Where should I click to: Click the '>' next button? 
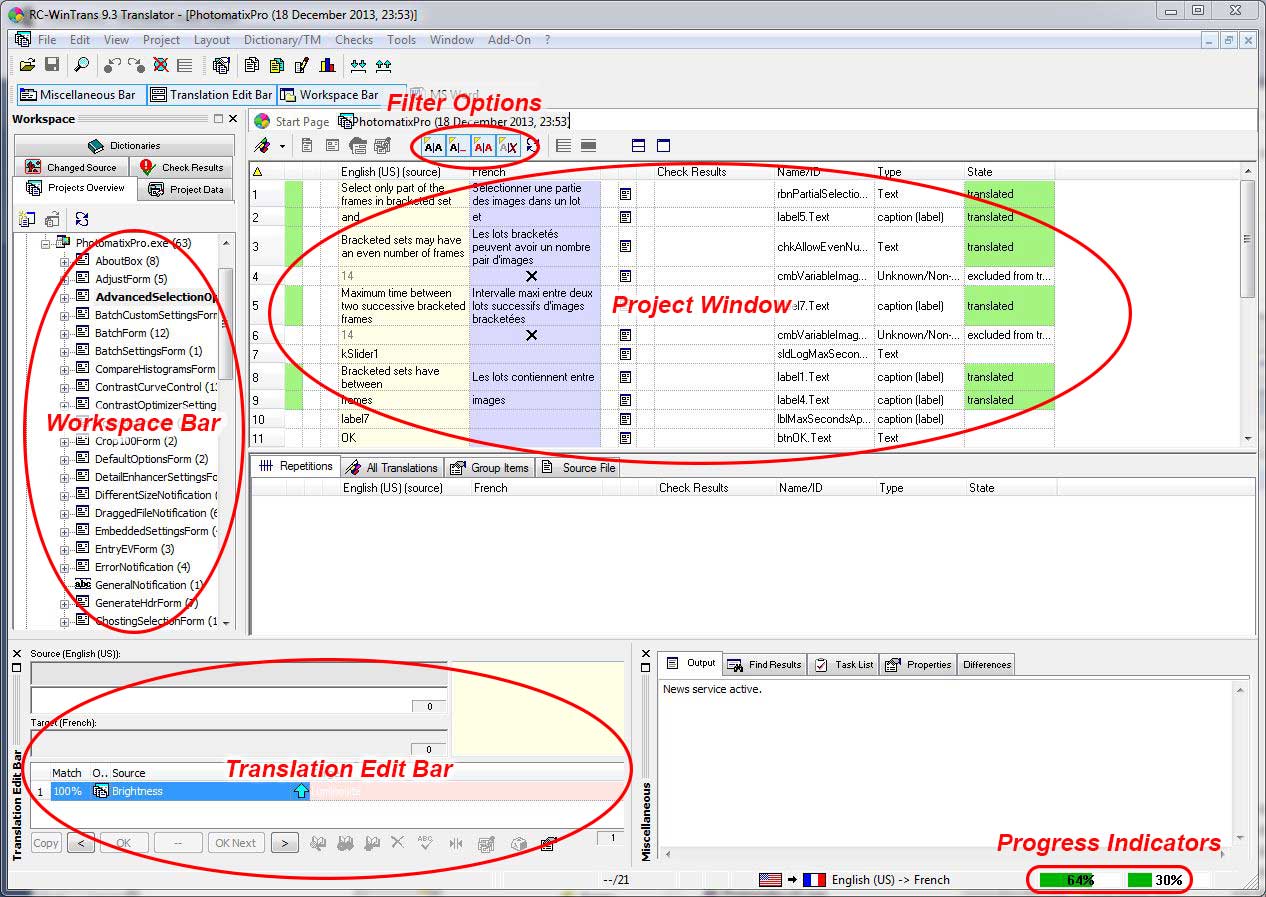285,843
